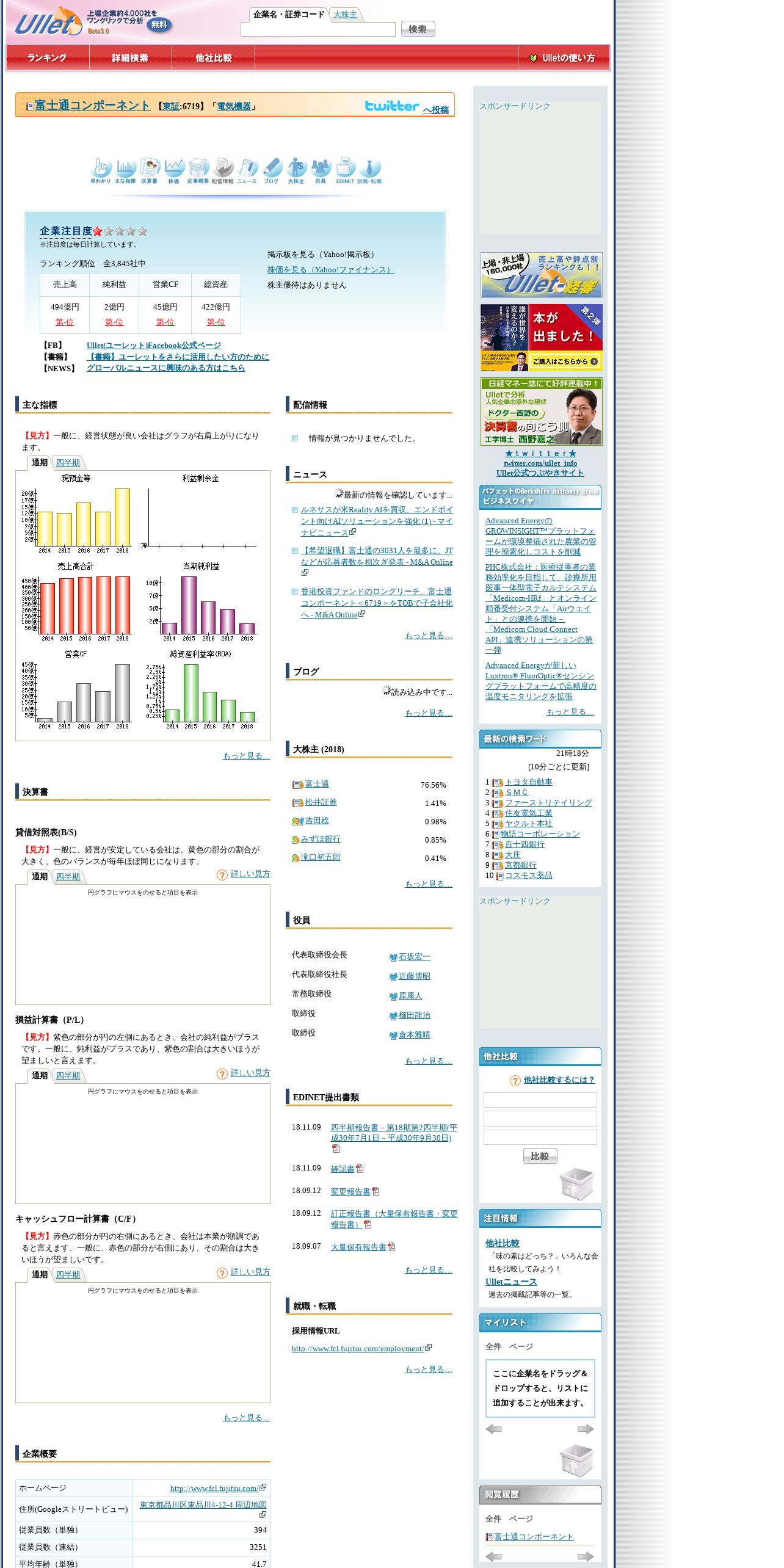Screen dimensions: 784x1568
Task: Click マイリスト left arrow
Action: [493, 1429]
